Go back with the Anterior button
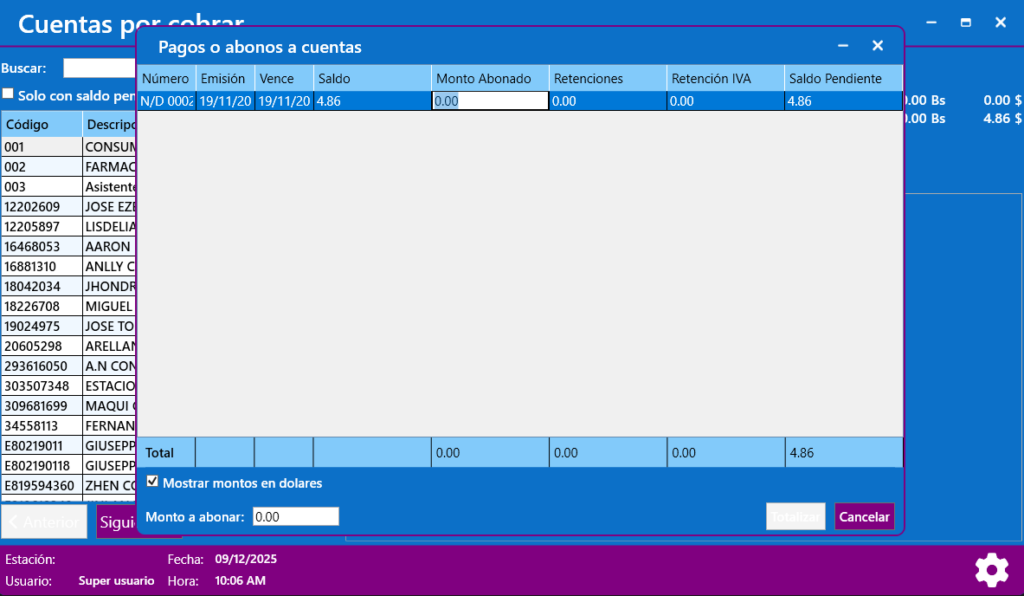Viewport: 1024px width, 596px height. [44, 522]
